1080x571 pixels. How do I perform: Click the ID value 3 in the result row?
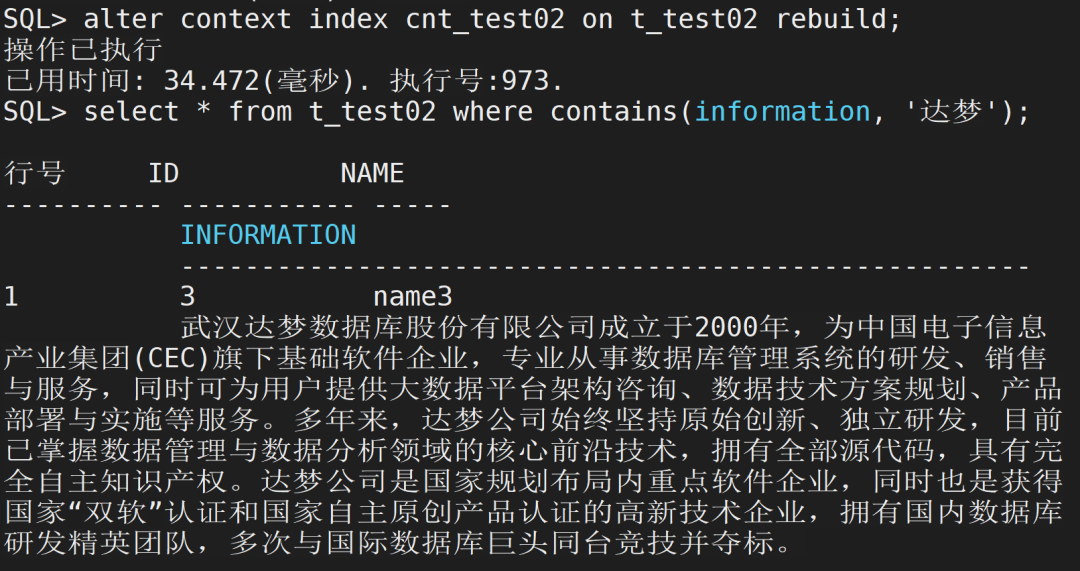click(x=187, y=297)
